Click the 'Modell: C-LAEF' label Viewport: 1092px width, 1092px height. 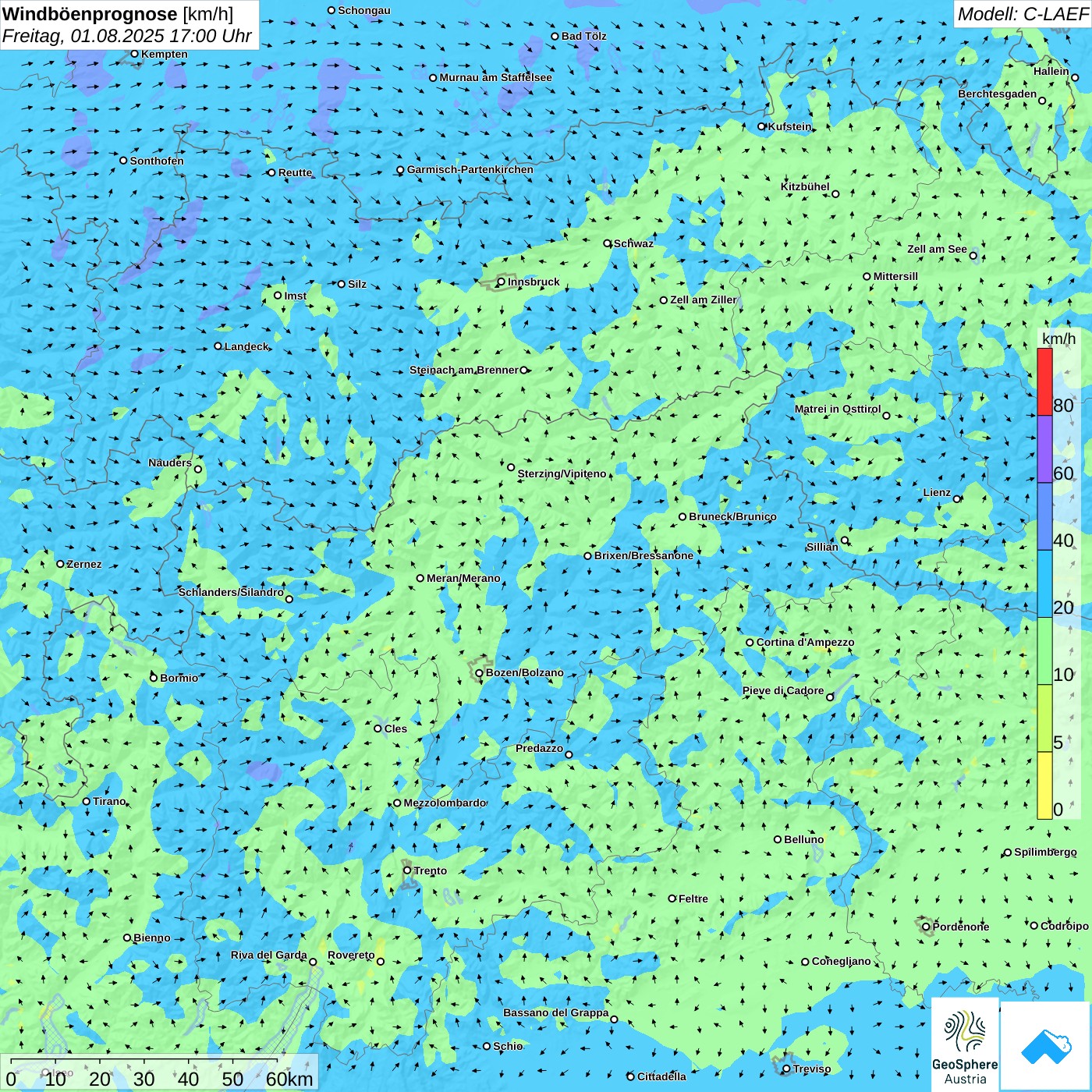(1023, 14)
